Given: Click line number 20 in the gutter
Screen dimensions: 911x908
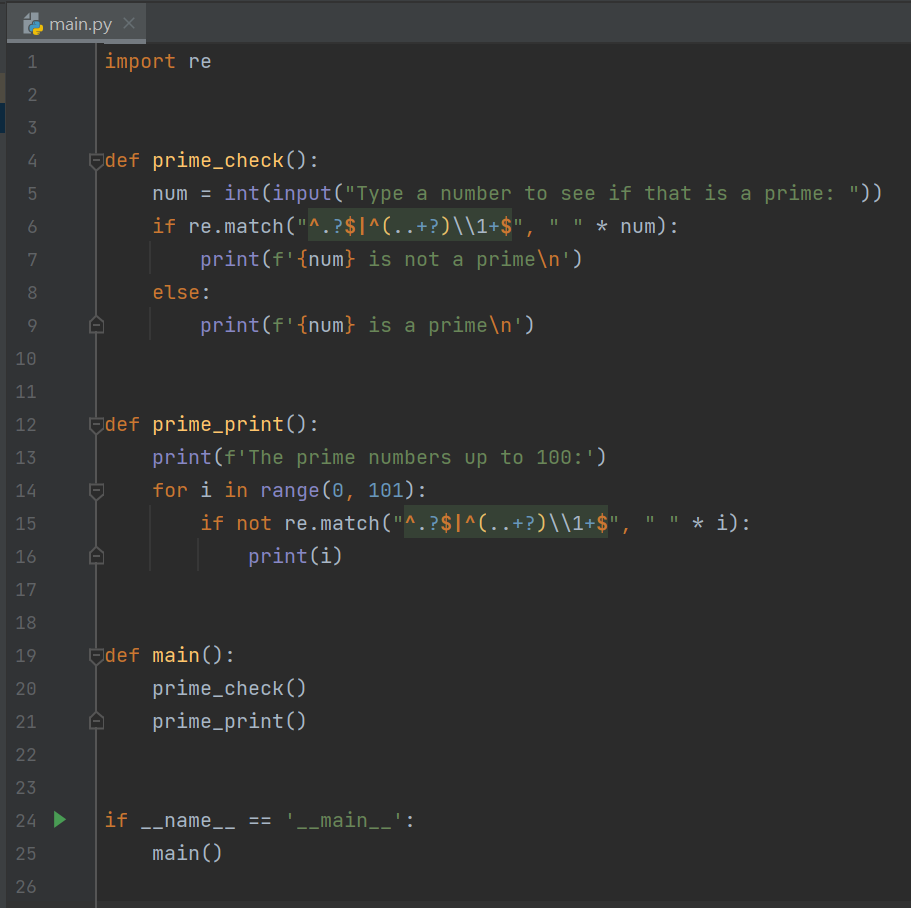Looking at the screenshot, I should [x=26, y=689].
